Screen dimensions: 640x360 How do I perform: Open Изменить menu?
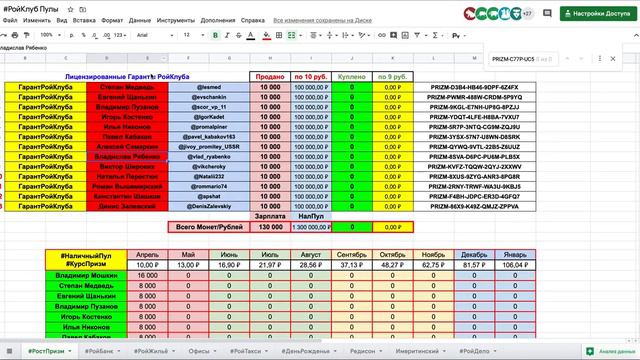point(37,20)
